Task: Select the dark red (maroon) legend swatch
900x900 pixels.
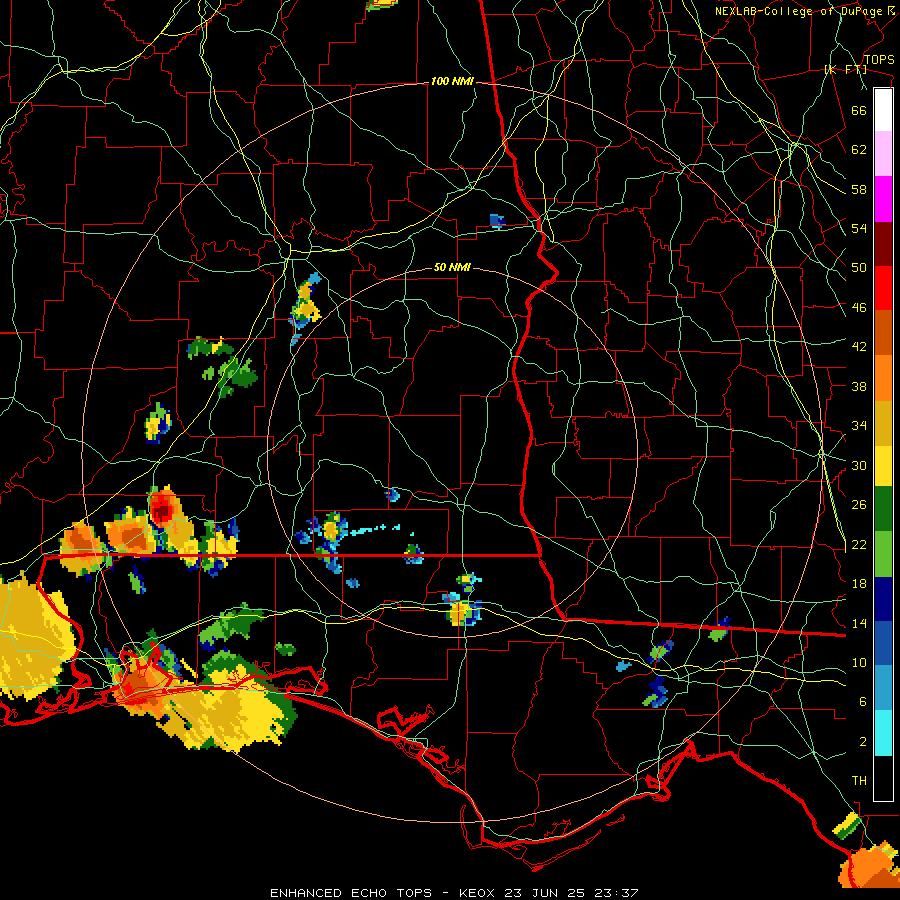Action: coord(883,243)
